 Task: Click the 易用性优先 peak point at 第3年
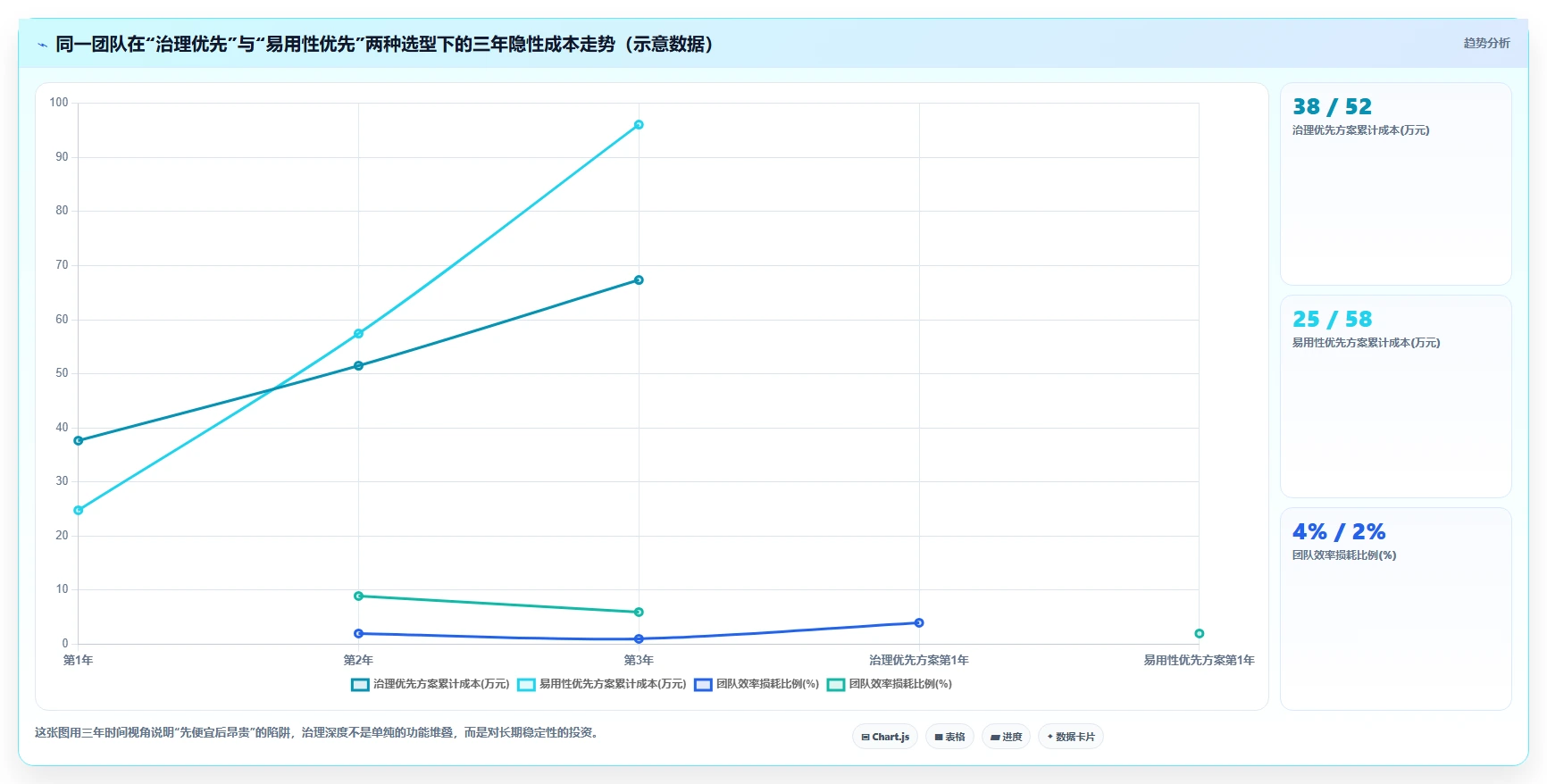(x=639, y=125)
